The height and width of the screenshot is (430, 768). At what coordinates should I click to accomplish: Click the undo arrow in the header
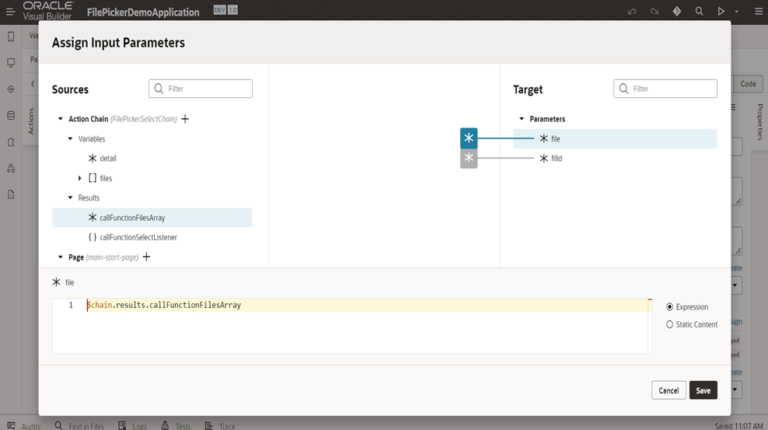(x=632, y=11)
